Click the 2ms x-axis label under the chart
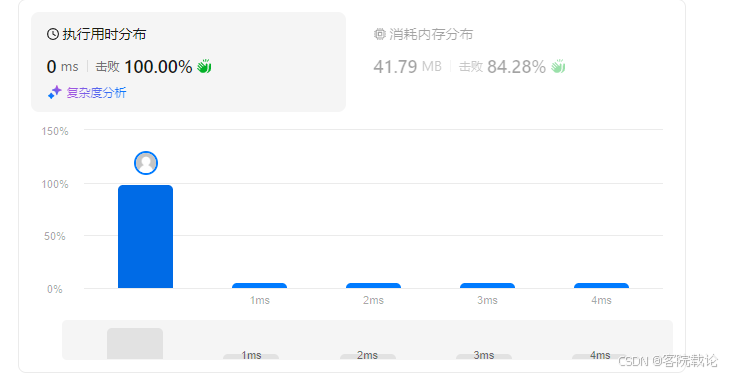729x374 pixels. [373, 301]
